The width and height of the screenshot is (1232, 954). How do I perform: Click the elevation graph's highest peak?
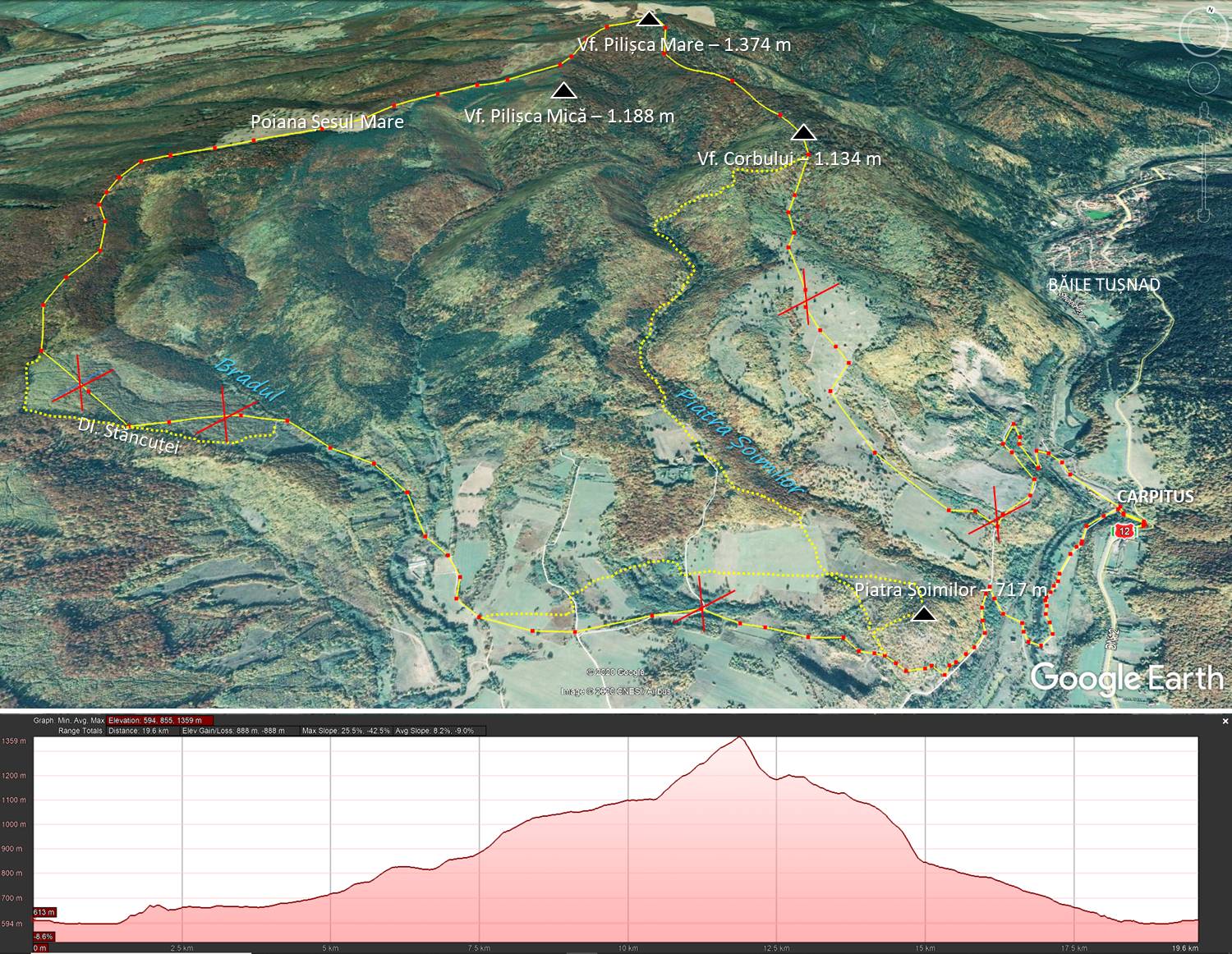(741, 739)
